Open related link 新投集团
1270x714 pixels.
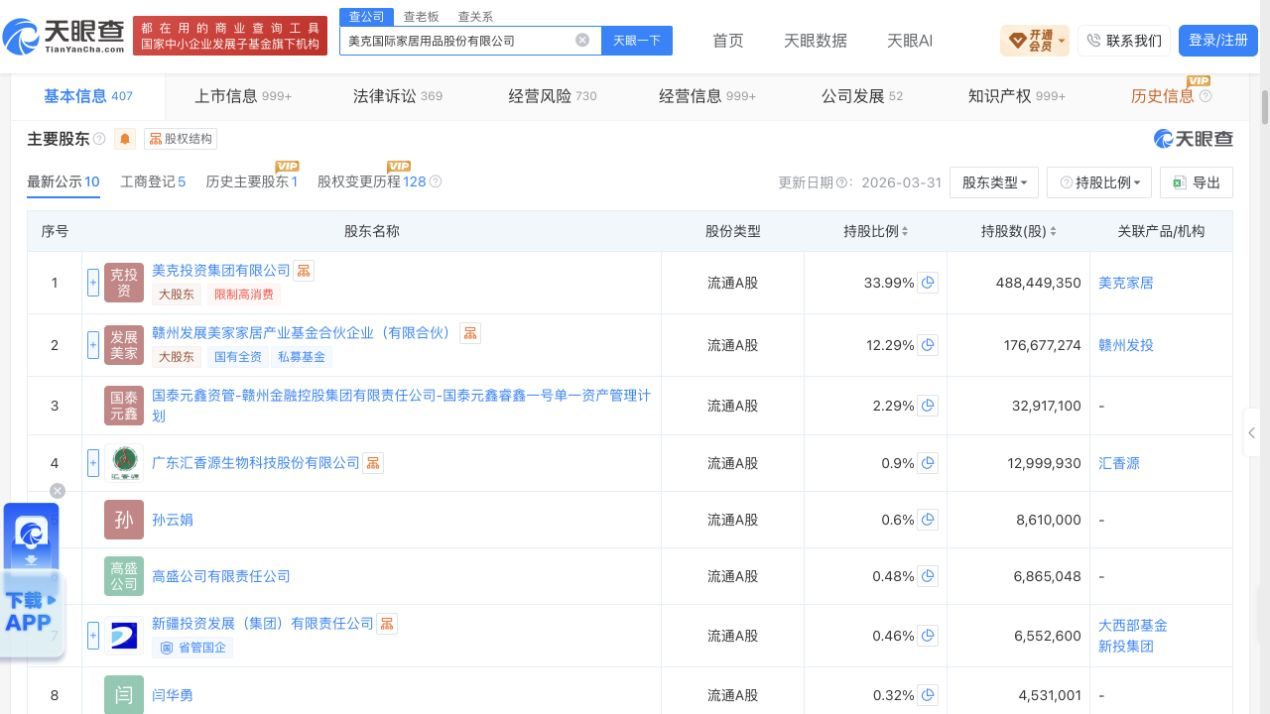click(x=1126, y=646)
